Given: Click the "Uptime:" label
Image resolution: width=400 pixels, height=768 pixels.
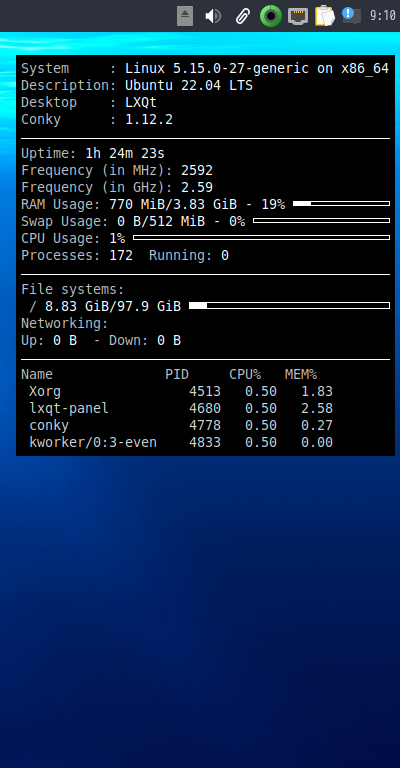Looking at the screenshot, I should 49,153.
